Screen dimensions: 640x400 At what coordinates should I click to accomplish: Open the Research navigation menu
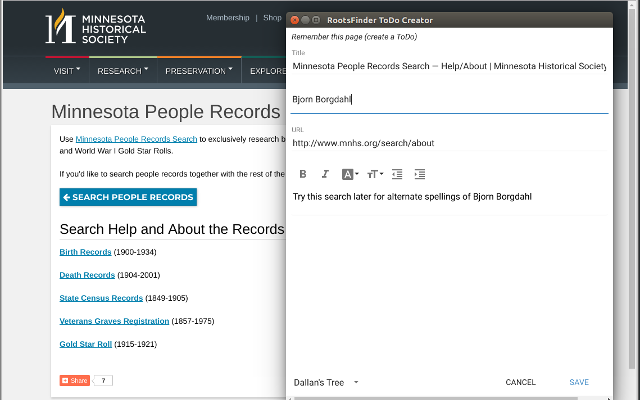[x=122, y=71]
